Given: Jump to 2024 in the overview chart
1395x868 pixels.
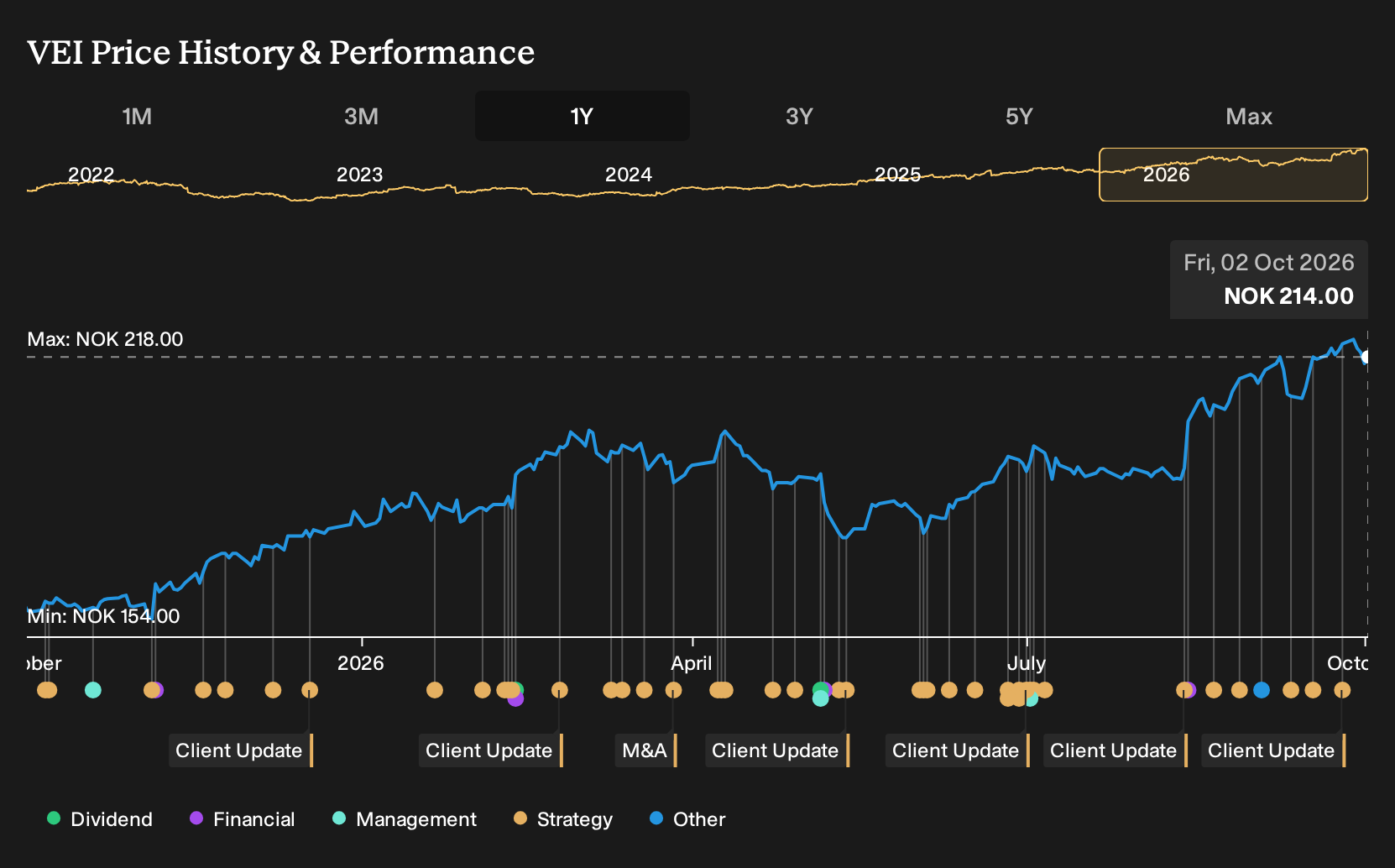Looking at the screenshot, I should [629, 175].
